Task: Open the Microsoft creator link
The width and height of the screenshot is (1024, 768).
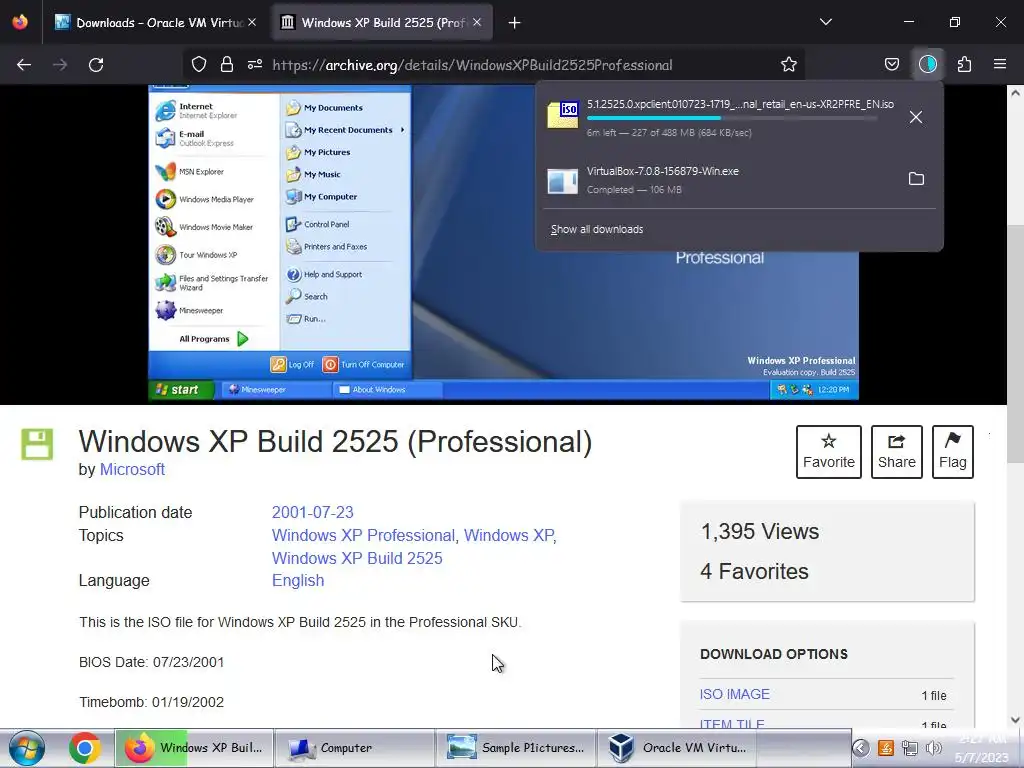Action: 132,470
